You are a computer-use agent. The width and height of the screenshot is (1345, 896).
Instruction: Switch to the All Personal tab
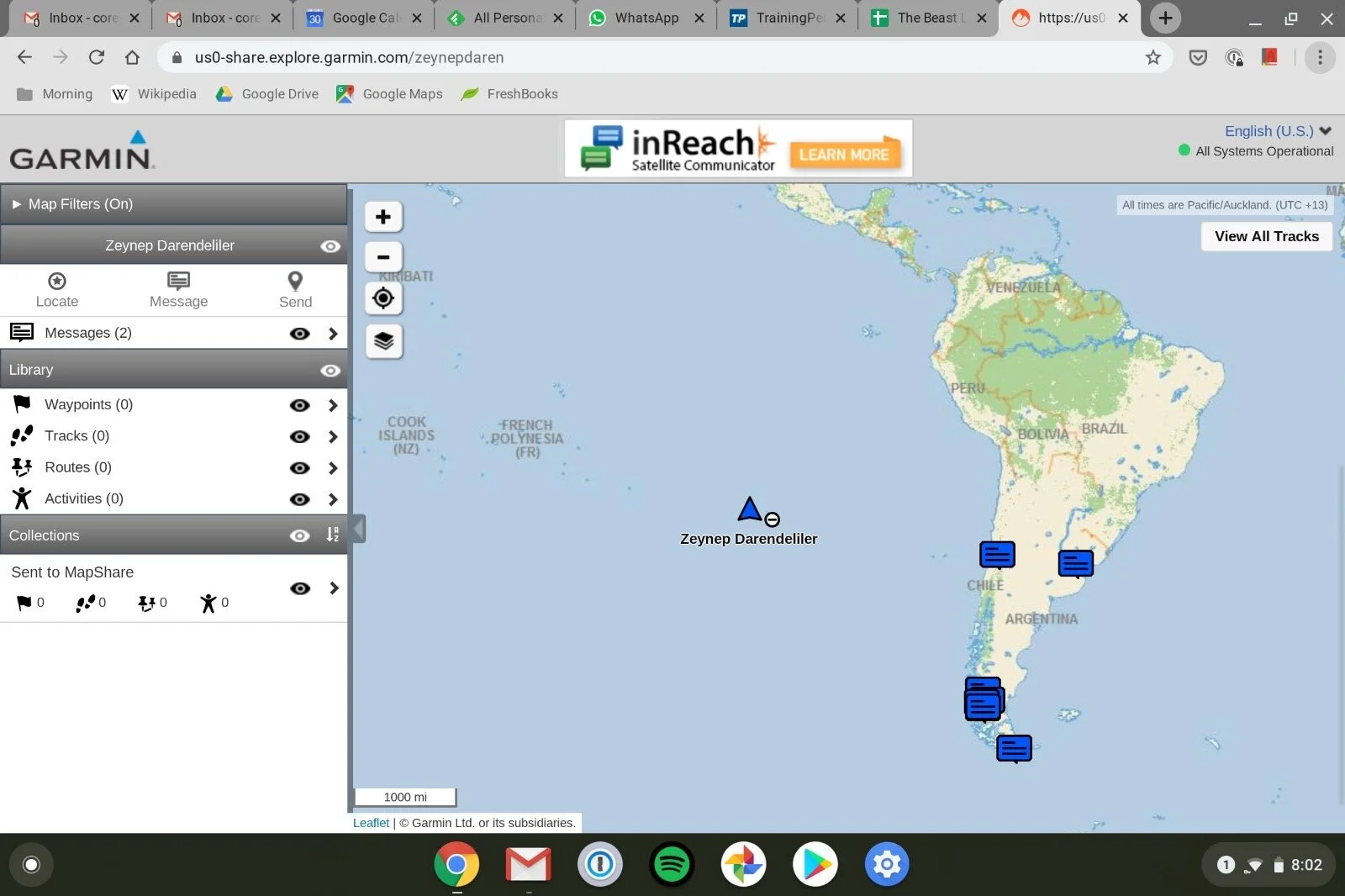(x=505, y=18)
